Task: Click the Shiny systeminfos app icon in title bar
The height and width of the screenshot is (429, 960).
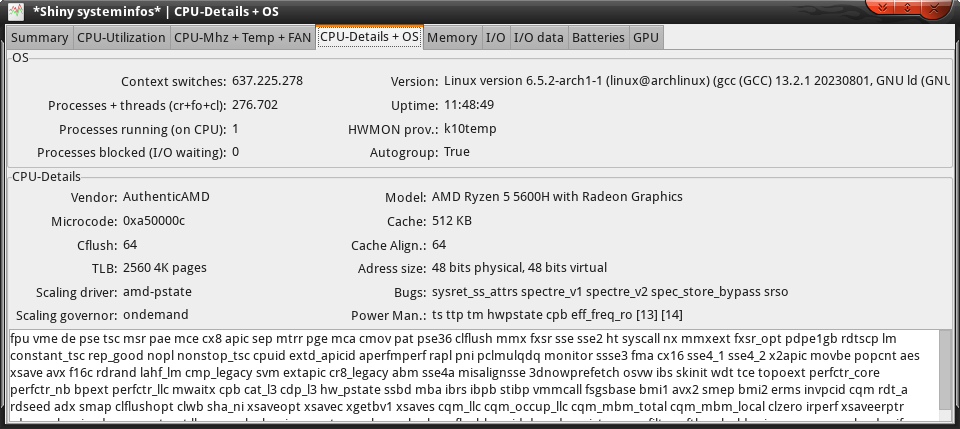Action: pyautogui.click(x=15, y=11)
